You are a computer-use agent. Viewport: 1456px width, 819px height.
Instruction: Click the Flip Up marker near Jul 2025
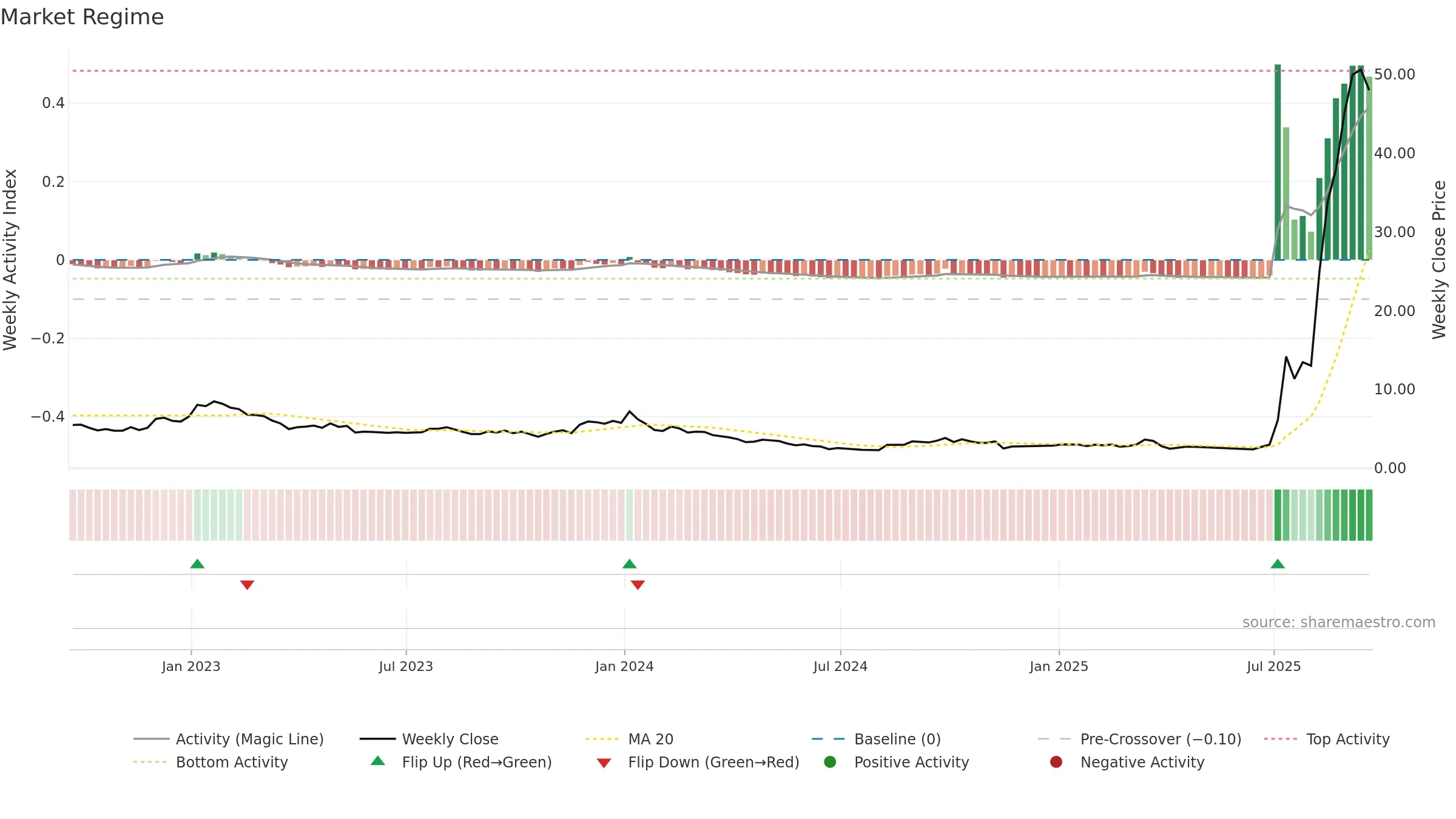(1278, 564)
